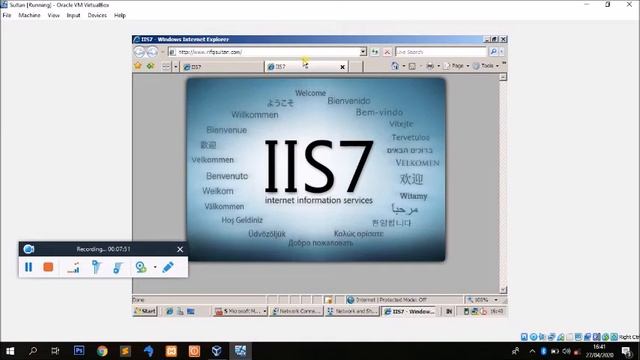Click the Task View icon
The height and width of the screenshot is (360, 640).
(55, 351)
